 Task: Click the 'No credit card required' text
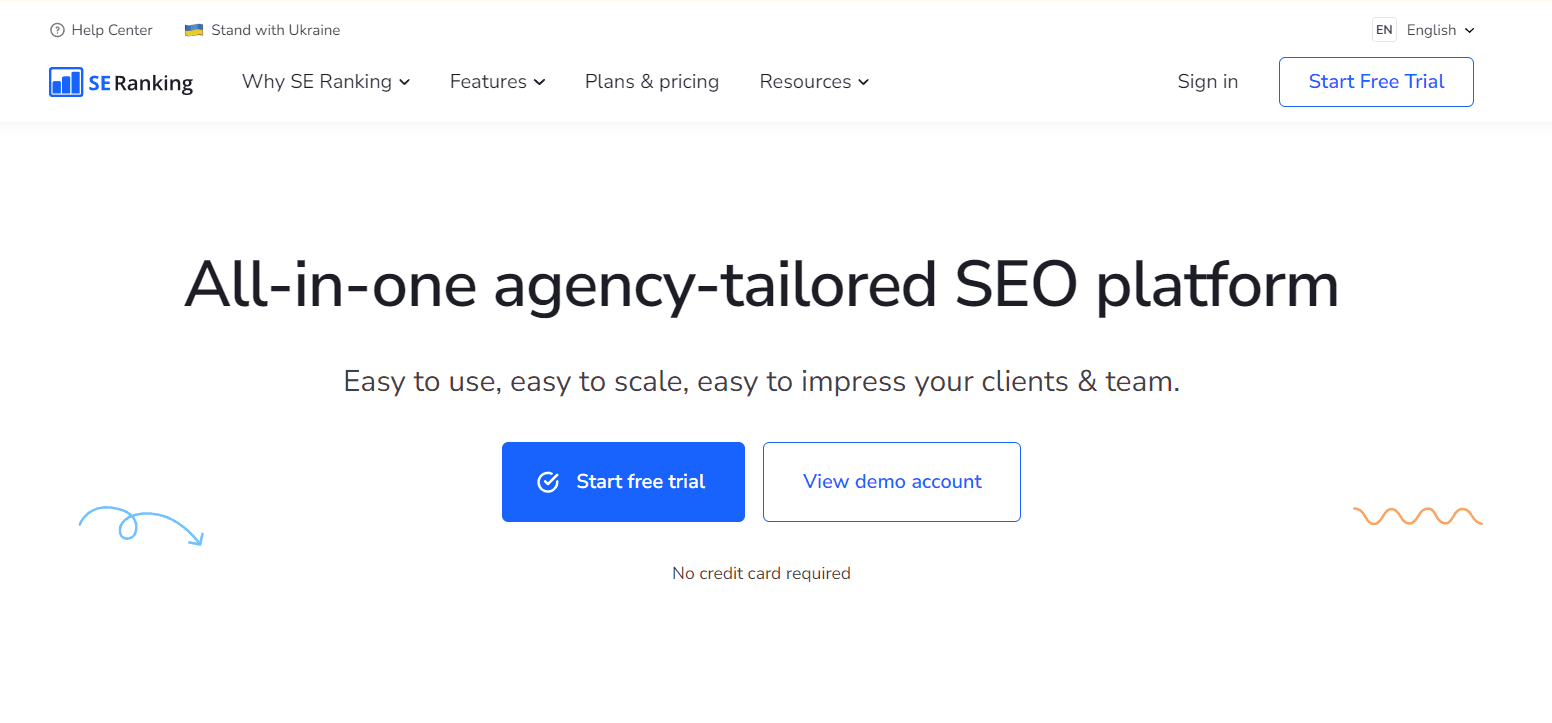tap(761, 572)
